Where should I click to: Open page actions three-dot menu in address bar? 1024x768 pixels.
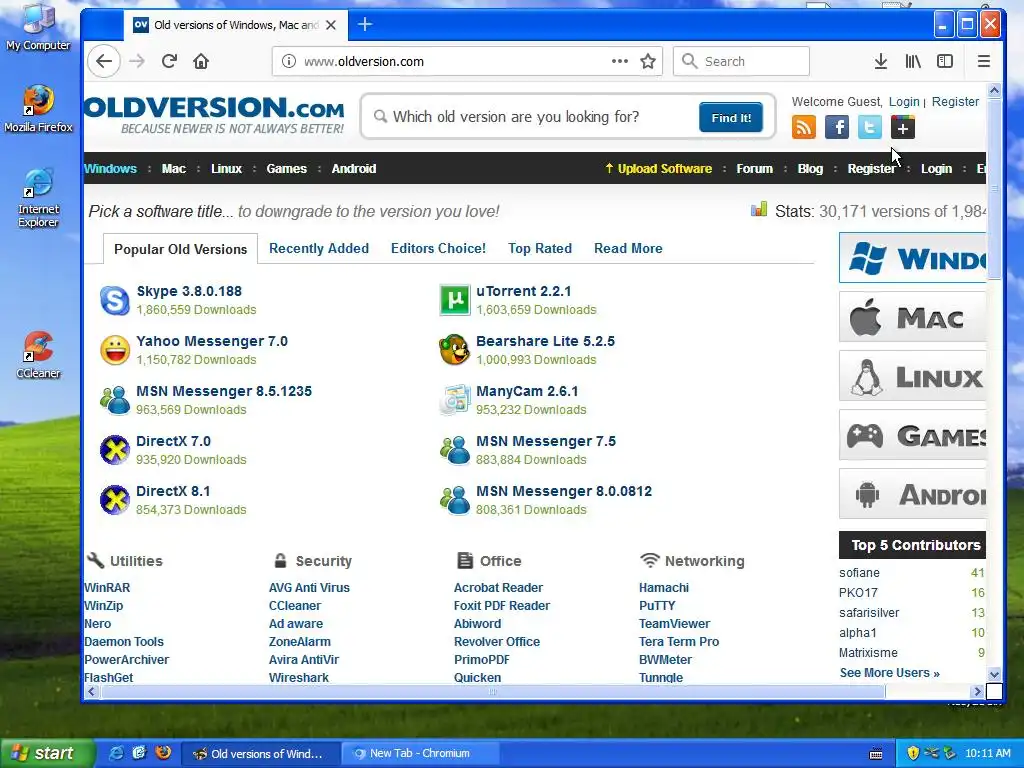click(x=620, y=61)
